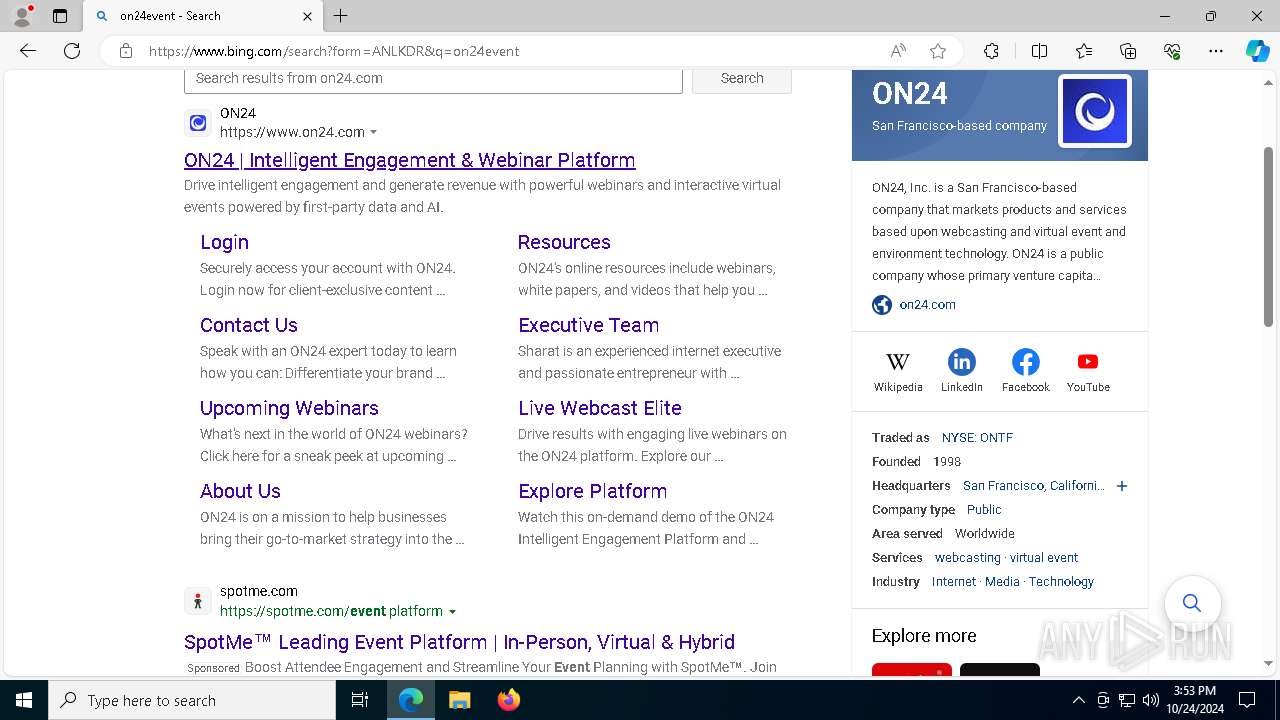
Task: Click the virtual event service link
Action: [1044, 558]
